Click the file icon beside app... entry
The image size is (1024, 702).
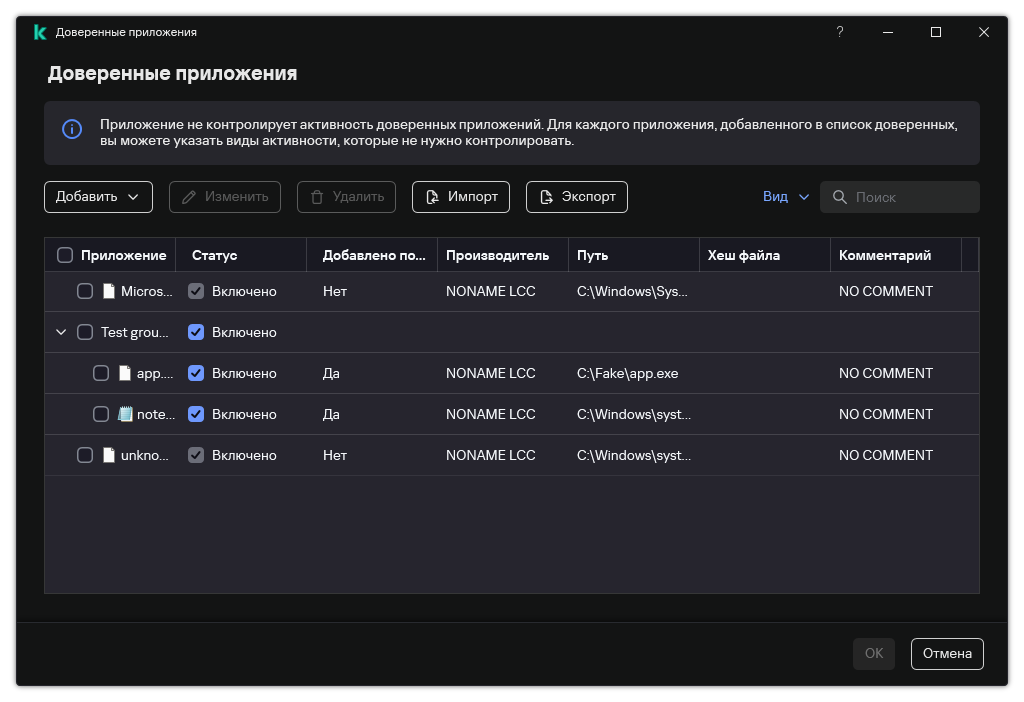(x=125, y=374)
